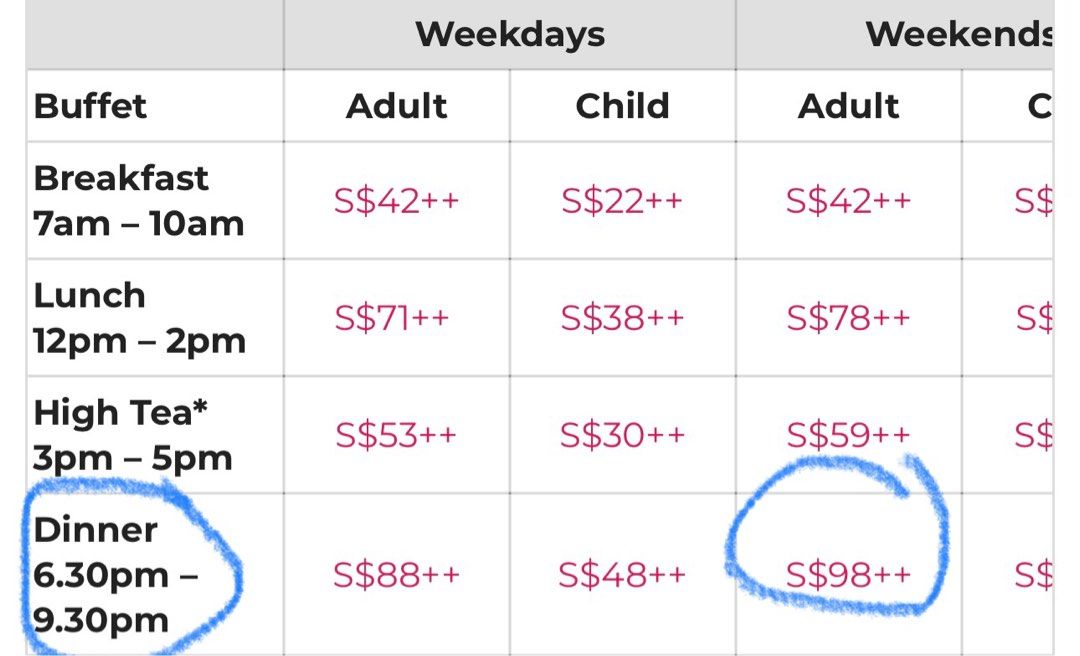The width and height of the screenshot is (1080, 656).
Task: Click the High Tea 3pm – 5pm label
Action: tap(133, 435)
